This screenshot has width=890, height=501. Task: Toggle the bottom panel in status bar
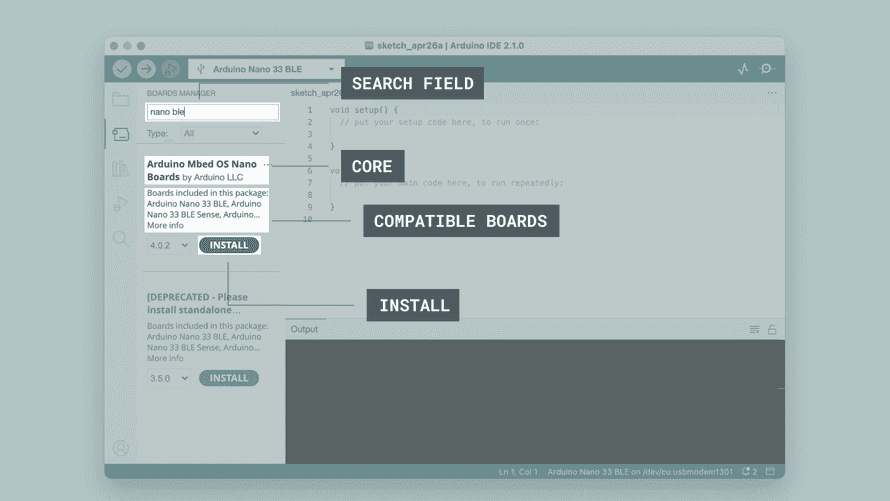tap(771, 471)
